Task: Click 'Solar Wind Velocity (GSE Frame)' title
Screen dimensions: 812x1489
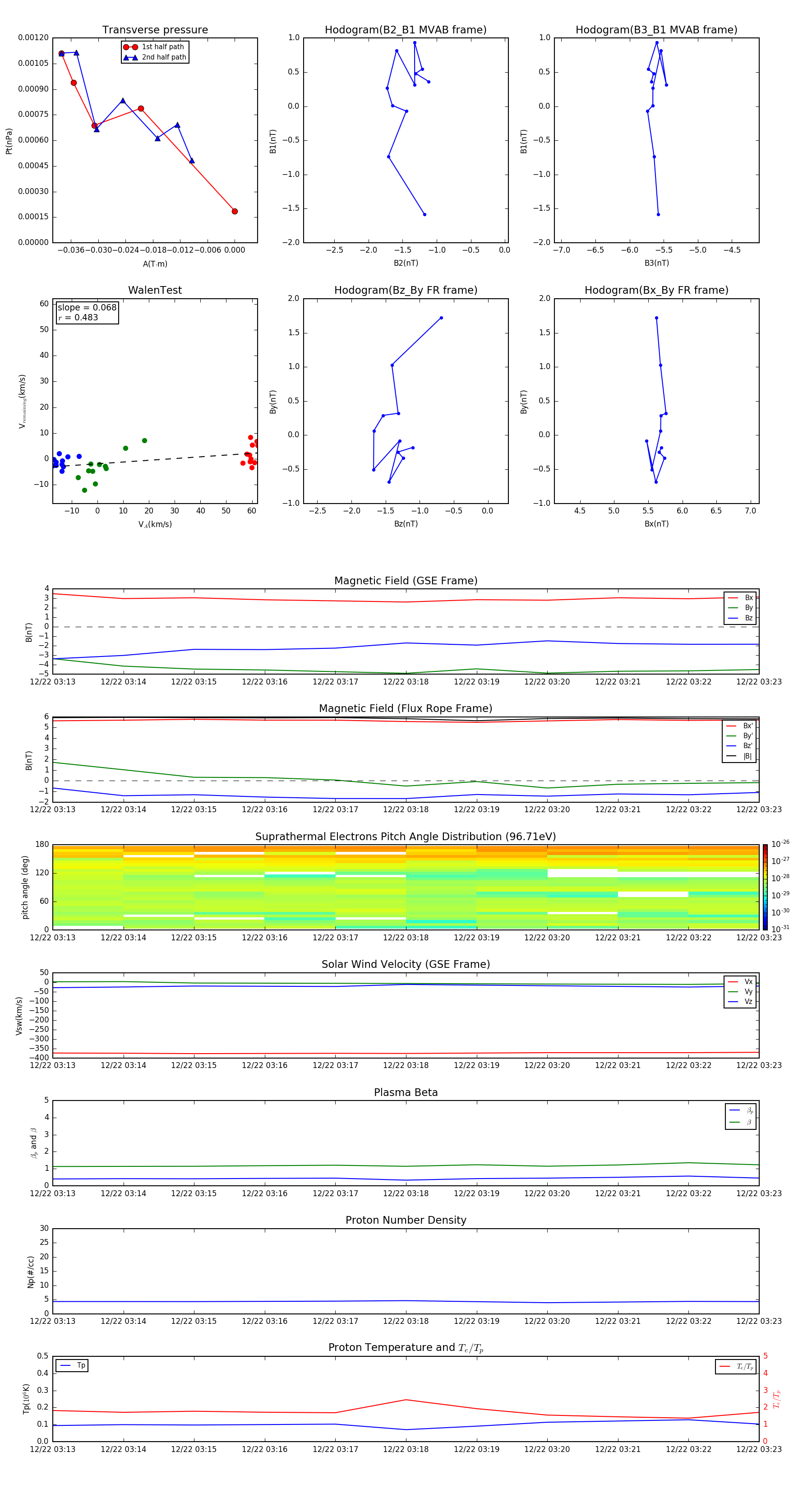Action: 406,965
